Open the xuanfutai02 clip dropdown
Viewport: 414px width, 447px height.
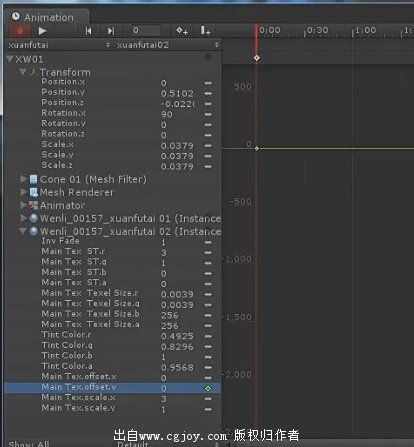[168, 45]
